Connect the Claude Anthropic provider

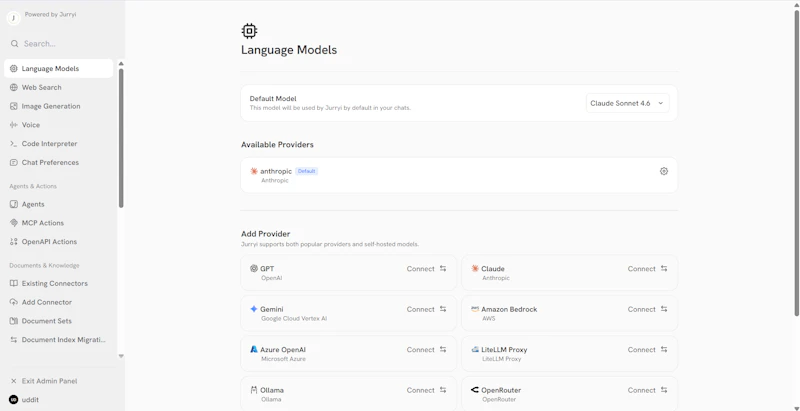coord(647,269)
